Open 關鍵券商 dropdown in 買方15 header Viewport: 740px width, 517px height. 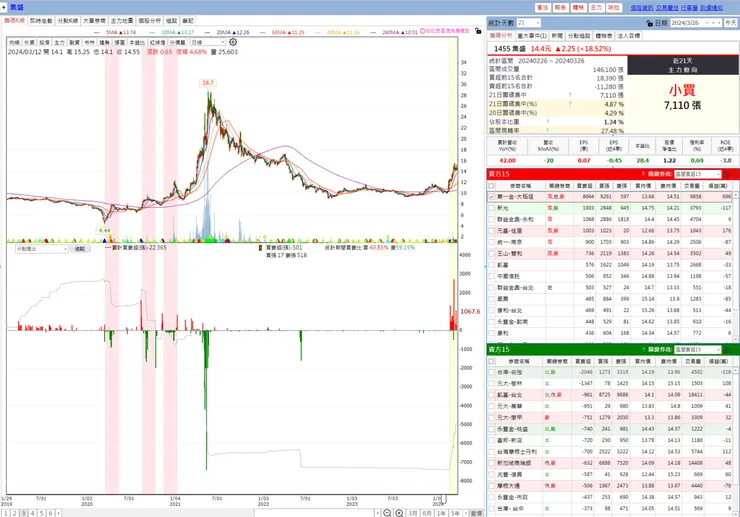tap(698, 174)
